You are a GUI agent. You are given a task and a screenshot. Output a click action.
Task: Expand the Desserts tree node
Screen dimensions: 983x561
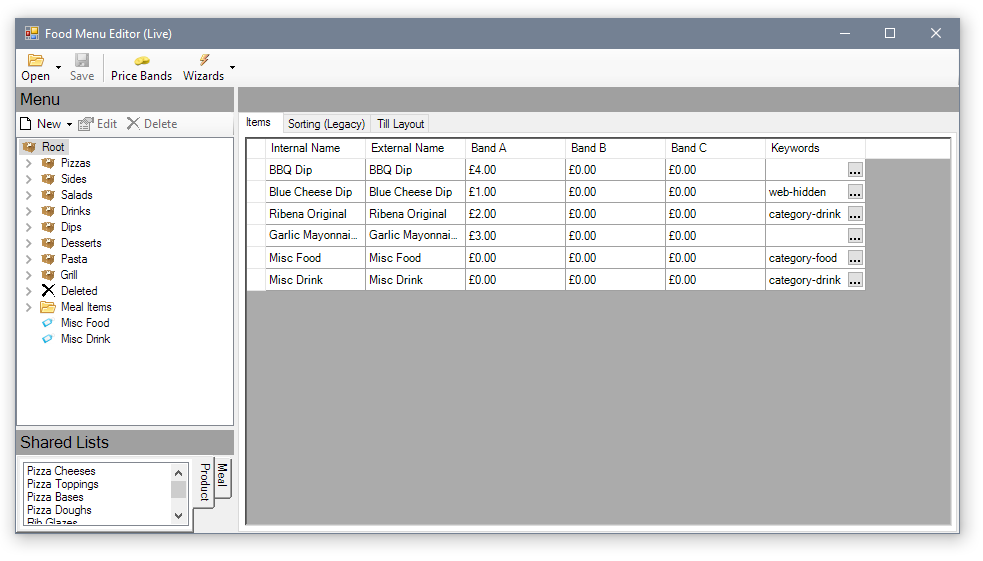[28, 243]
